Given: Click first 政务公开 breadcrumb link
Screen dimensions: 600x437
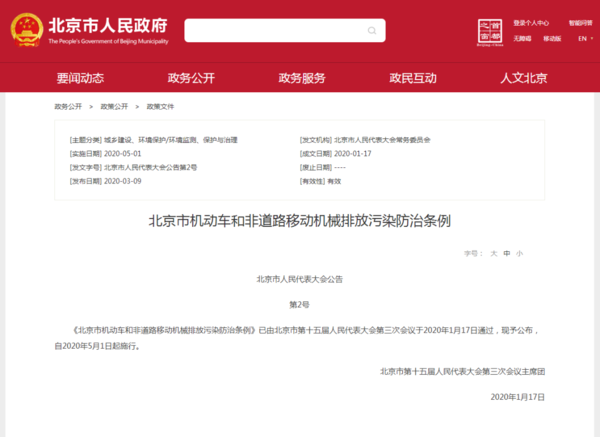Looking at the screenshot, I should pyautogui.click(x=68, y=106).
